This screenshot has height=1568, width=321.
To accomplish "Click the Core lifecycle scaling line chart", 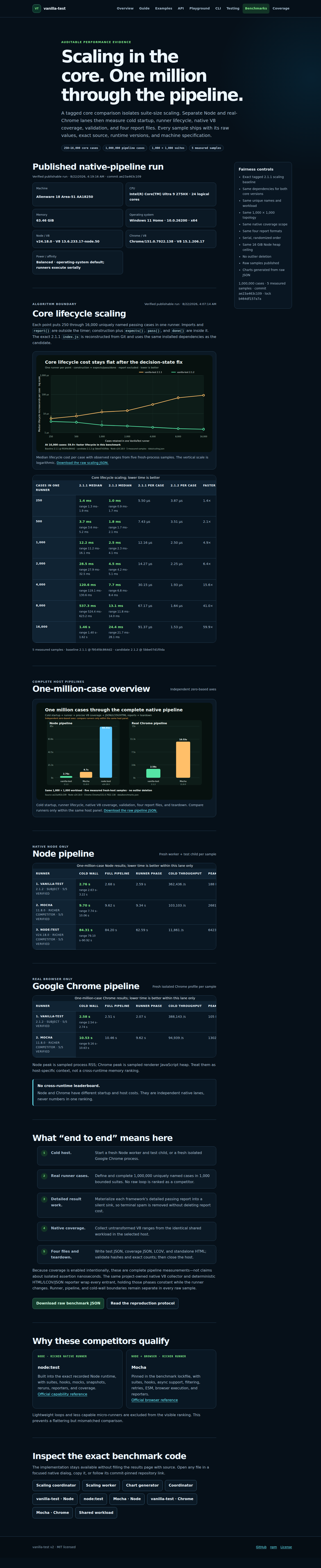I will click(x=124, y=404).
